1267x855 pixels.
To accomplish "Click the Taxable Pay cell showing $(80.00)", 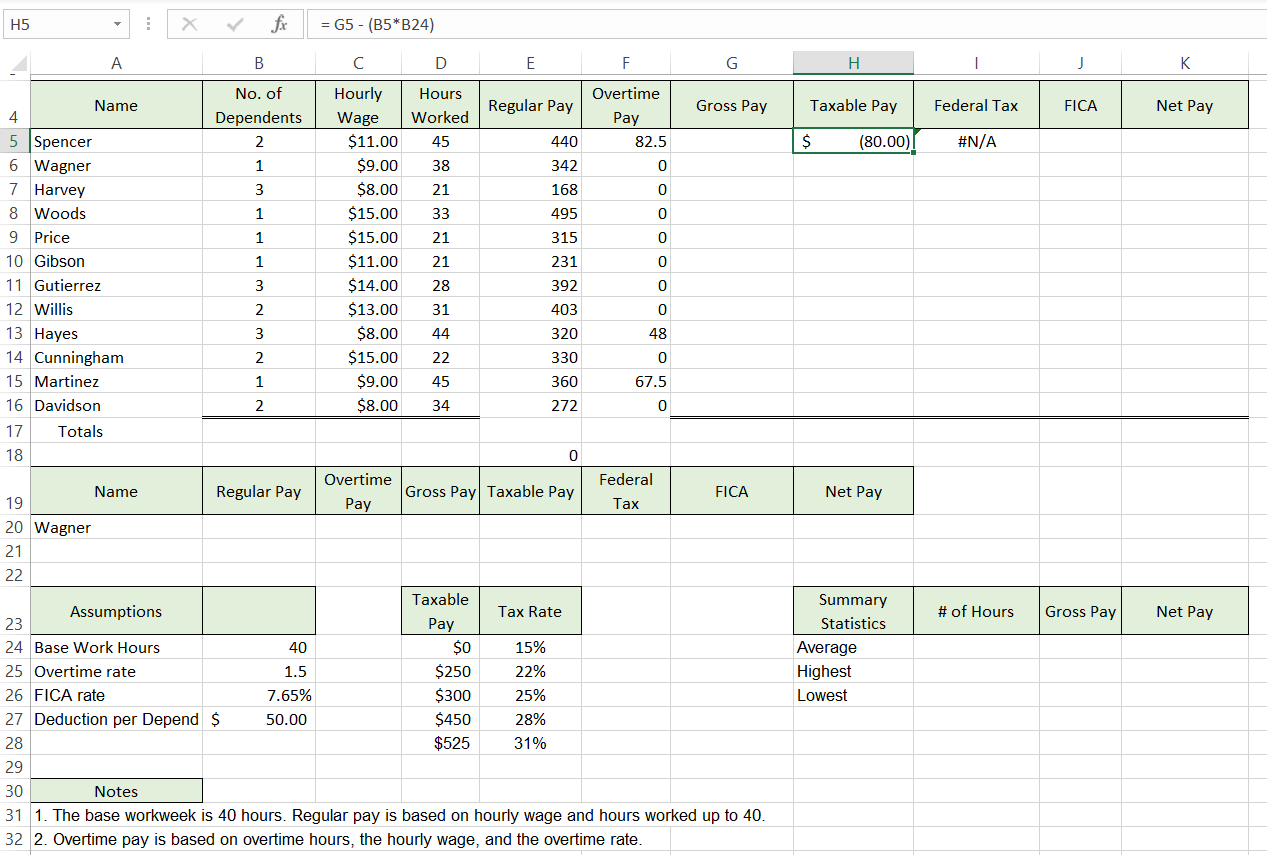I will click(853, 141).
